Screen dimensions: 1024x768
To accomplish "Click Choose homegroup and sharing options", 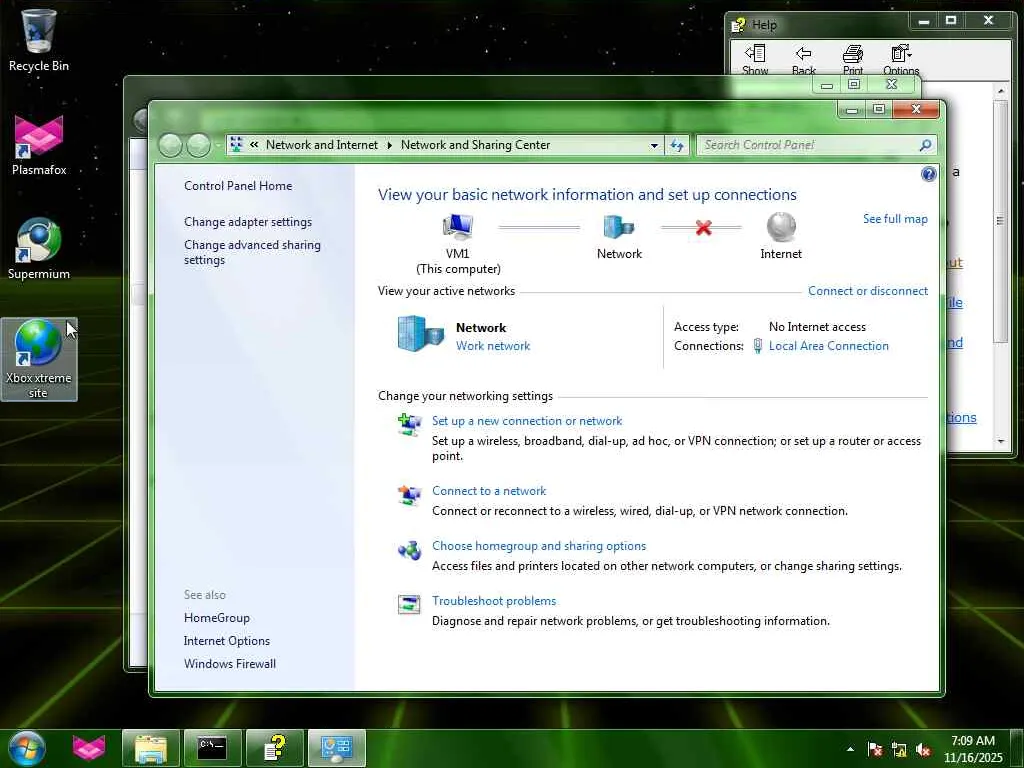I will (539, 546).
